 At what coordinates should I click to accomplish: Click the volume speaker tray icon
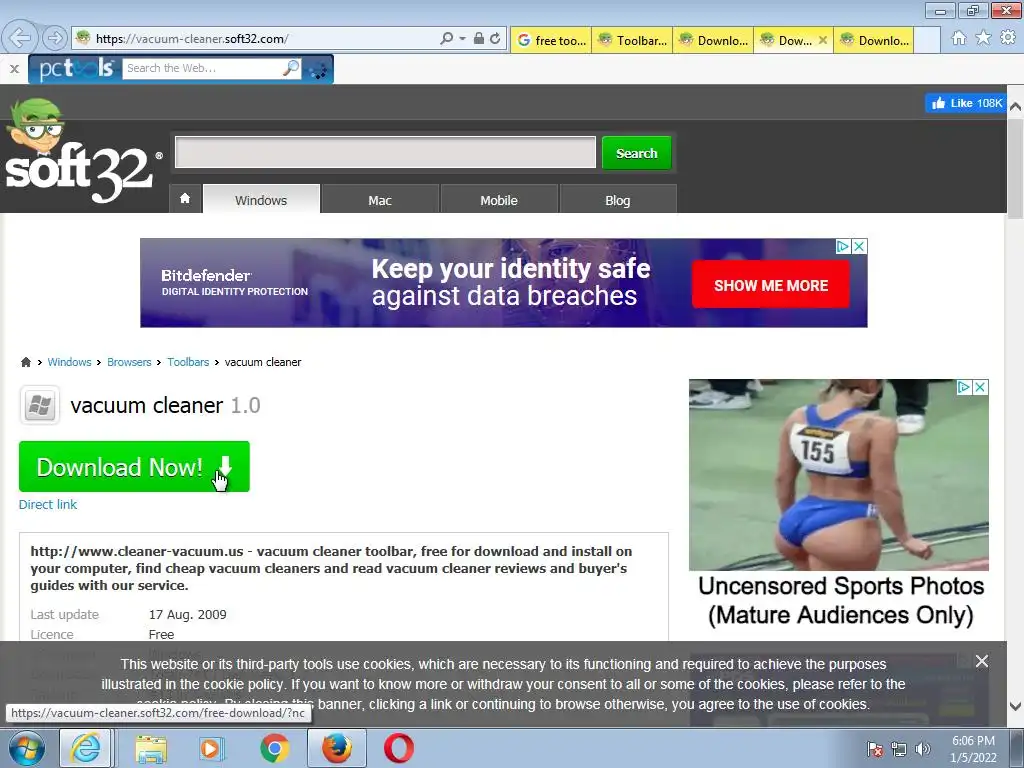(922, 749)
